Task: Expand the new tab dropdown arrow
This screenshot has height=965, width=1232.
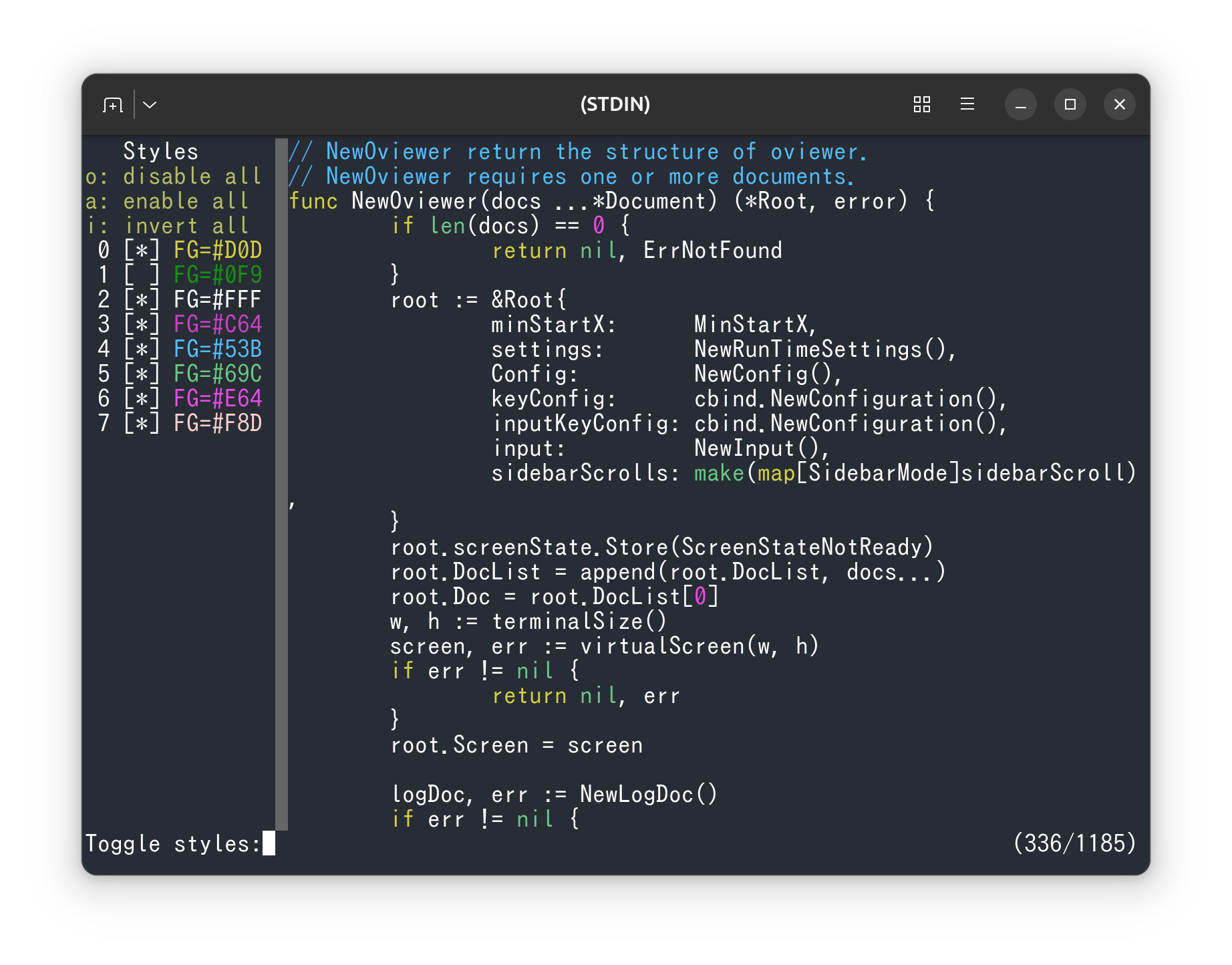Action: point(150,105)
